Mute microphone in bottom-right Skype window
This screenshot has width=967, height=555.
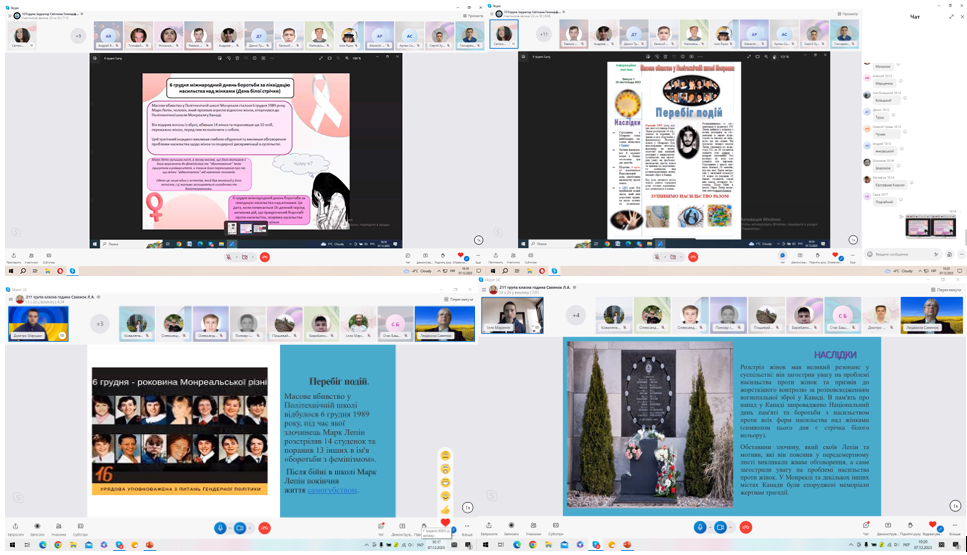[699, 527]
